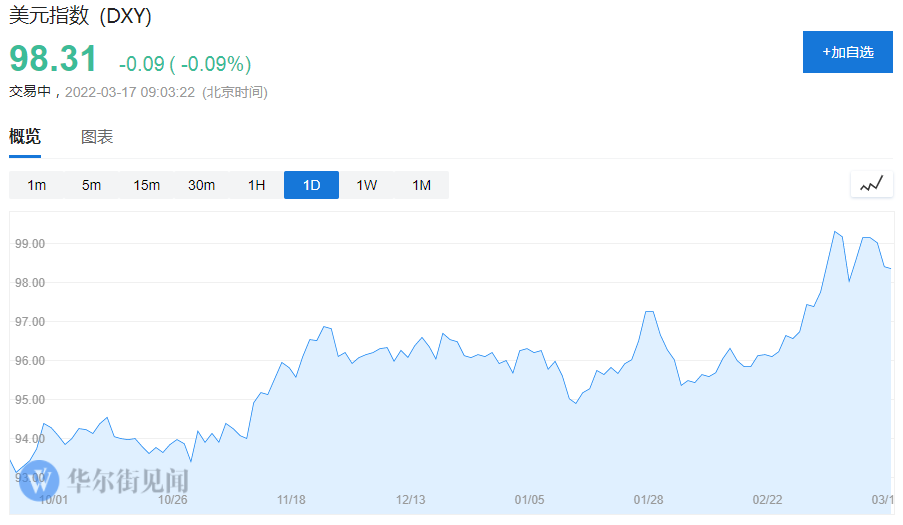Click the 99.00 y-axis price label
This screenshot has width=903, height=525.
31,244
